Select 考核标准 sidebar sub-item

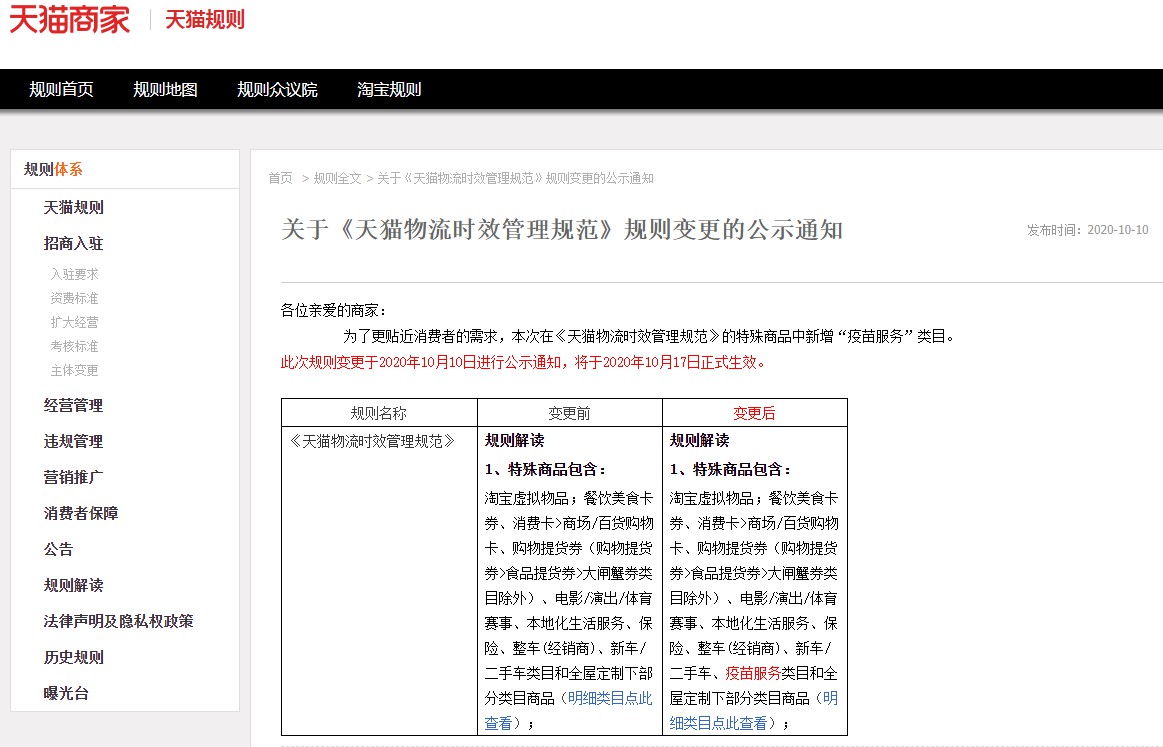[x=74, y=346]
